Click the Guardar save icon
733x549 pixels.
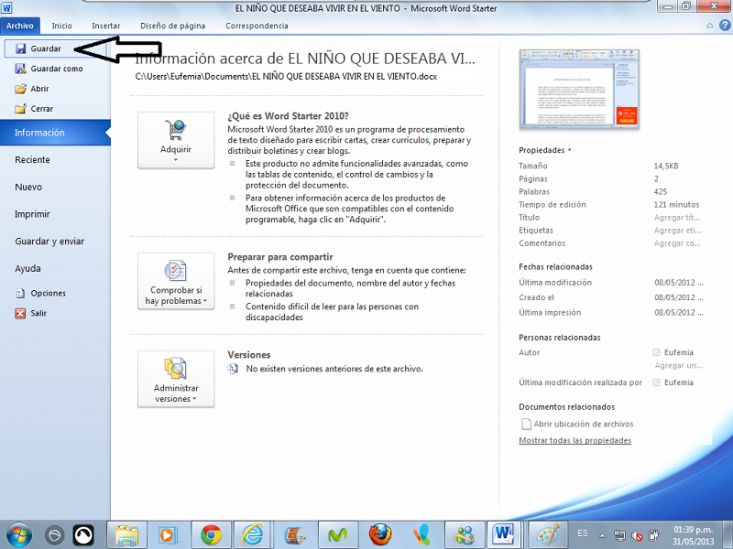(21, 49)
